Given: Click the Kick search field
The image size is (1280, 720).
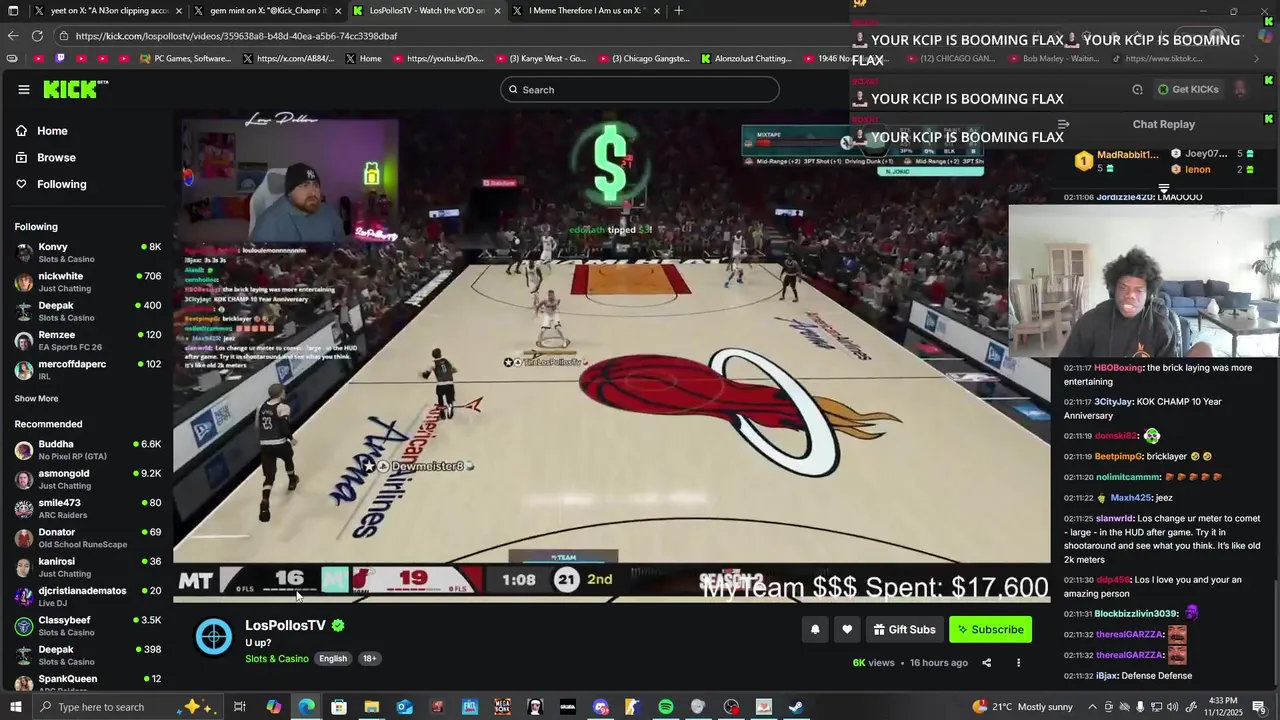Looking at the screenshot, I should tap(640, 90).
